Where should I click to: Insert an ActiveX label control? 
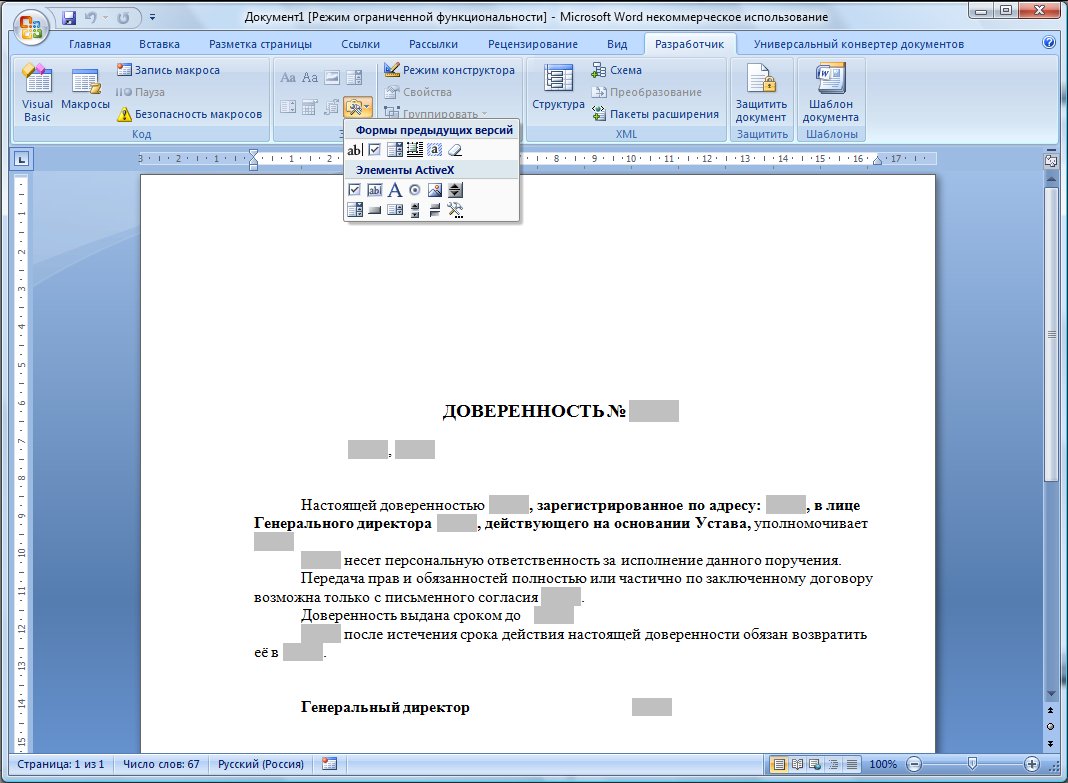pyautogui.click(x=394, y=190)
